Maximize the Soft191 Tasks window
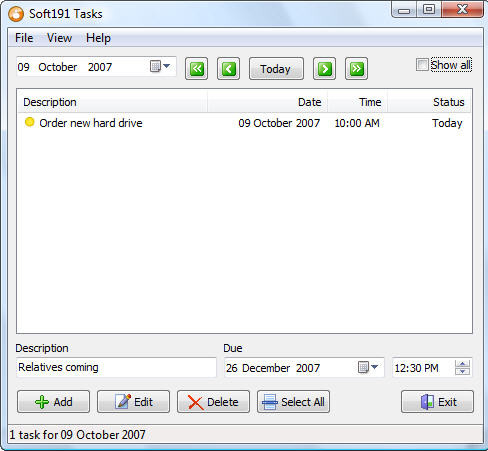This screenshot has height=451, width=488. pyautogui.click(x=429, y=9)
